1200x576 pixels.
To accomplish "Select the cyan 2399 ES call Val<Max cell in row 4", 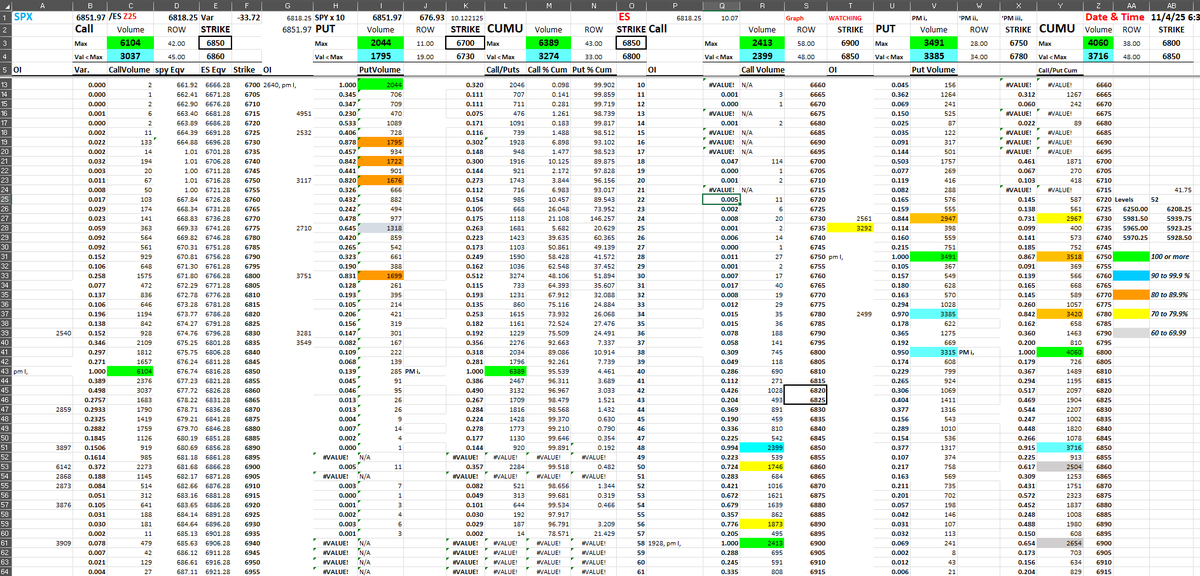I will (763, 57).
